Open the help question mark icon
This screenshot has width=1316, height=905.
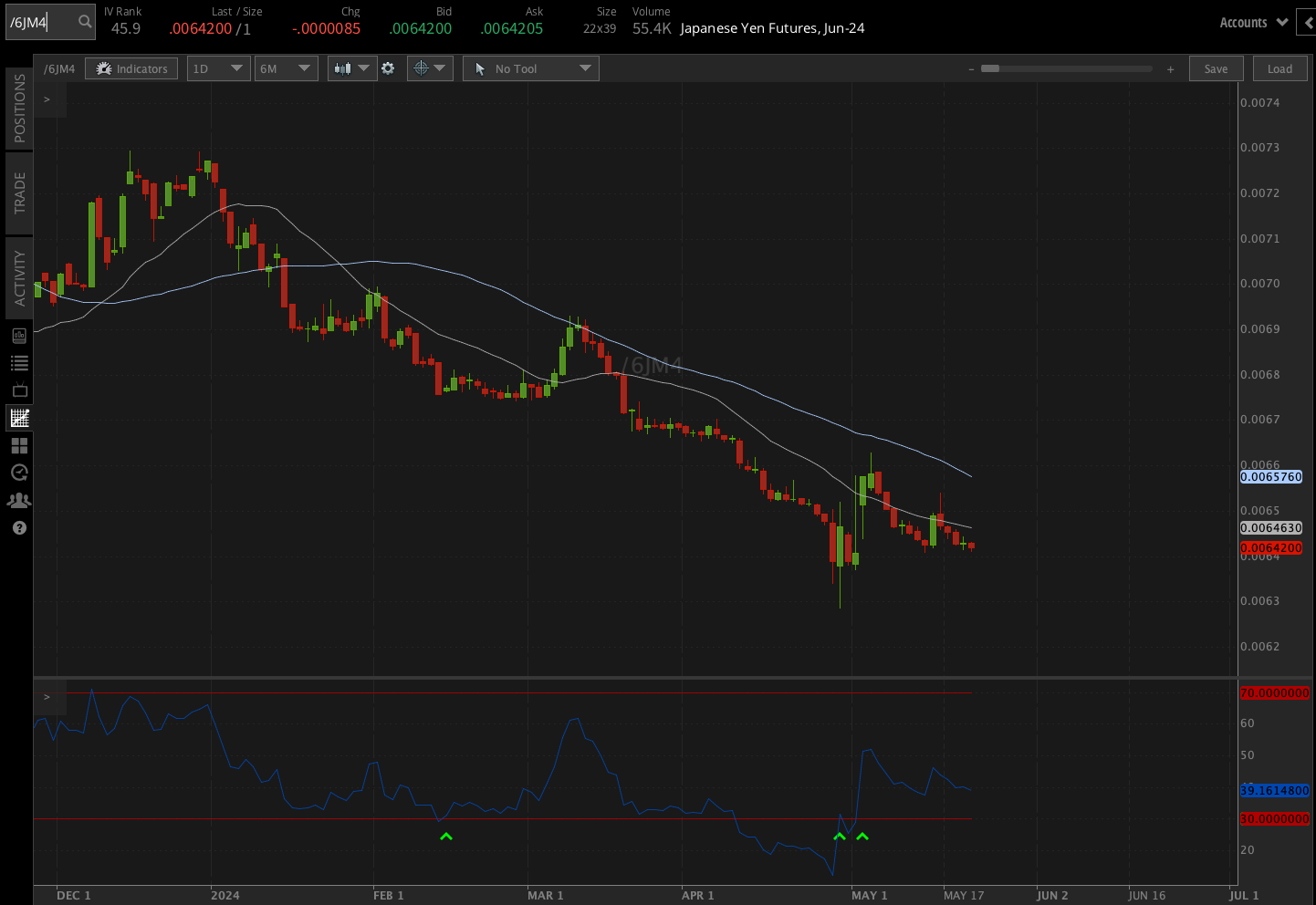19,528
